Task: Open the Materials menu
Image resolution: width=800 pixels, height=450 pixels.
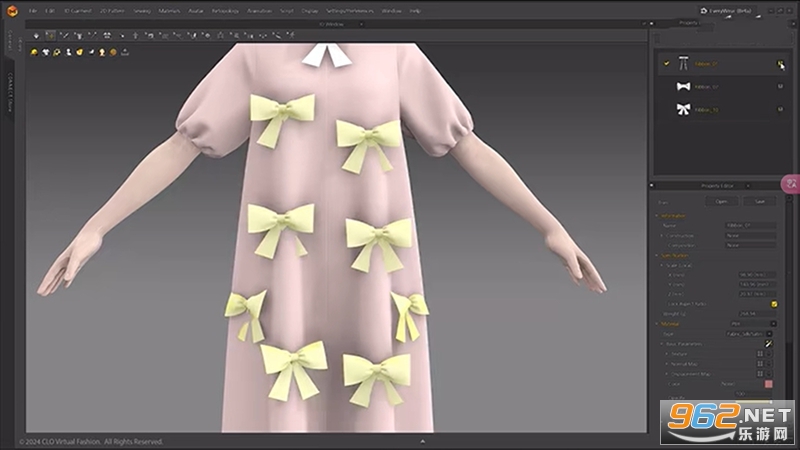Action: [169, 11]
